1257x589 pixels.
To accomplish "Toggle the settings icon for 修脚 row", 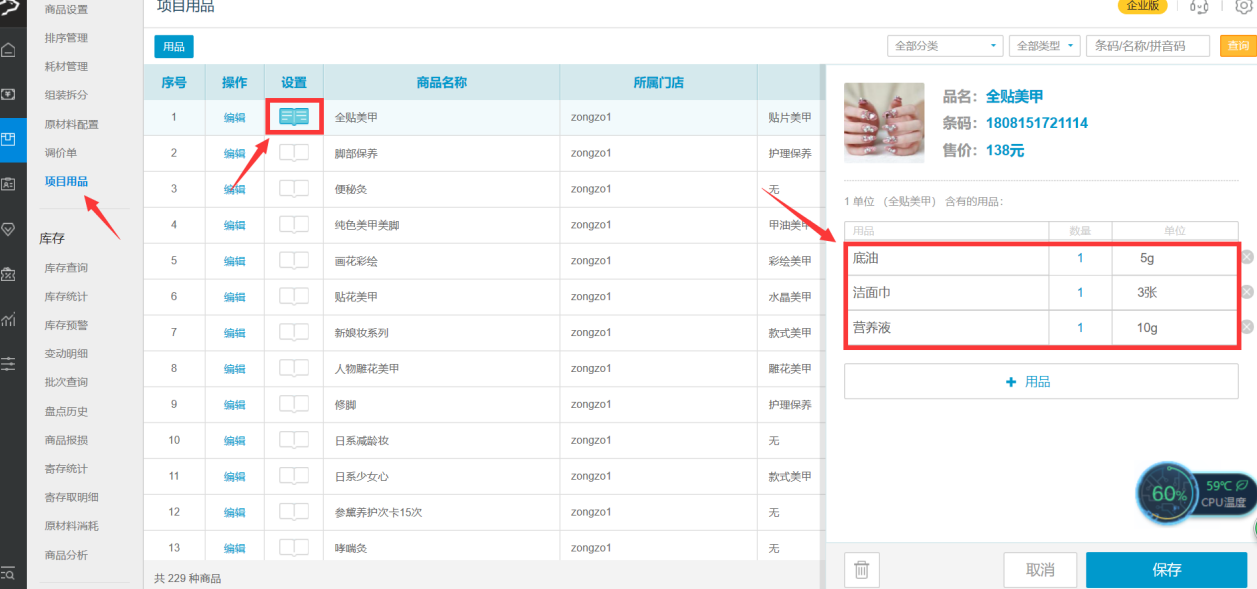I will tap(294, 404).
